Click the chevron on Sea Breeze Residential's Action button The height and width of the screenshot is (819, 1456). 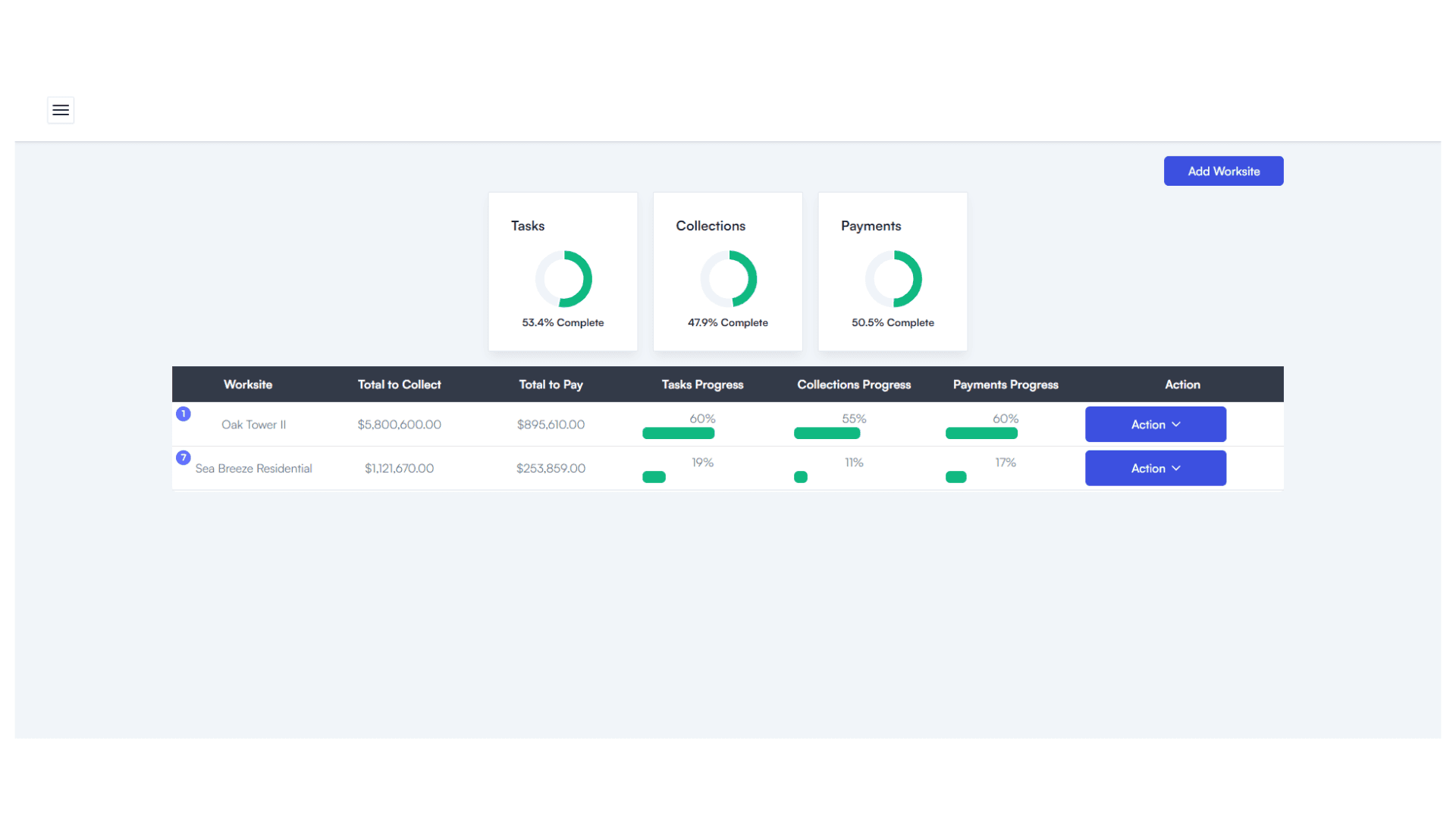(x=1176, y=469)
